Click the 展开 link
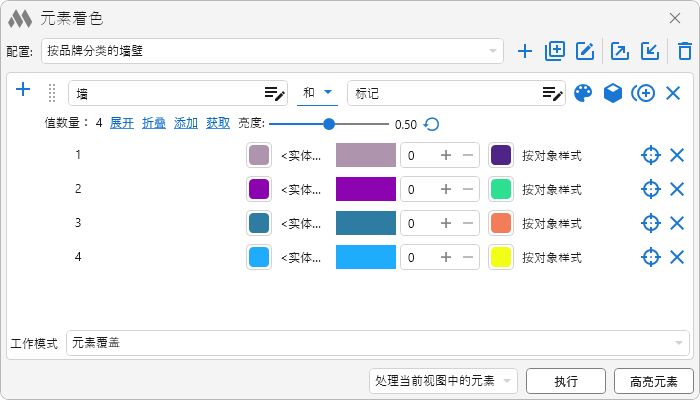 click(121, 124)
